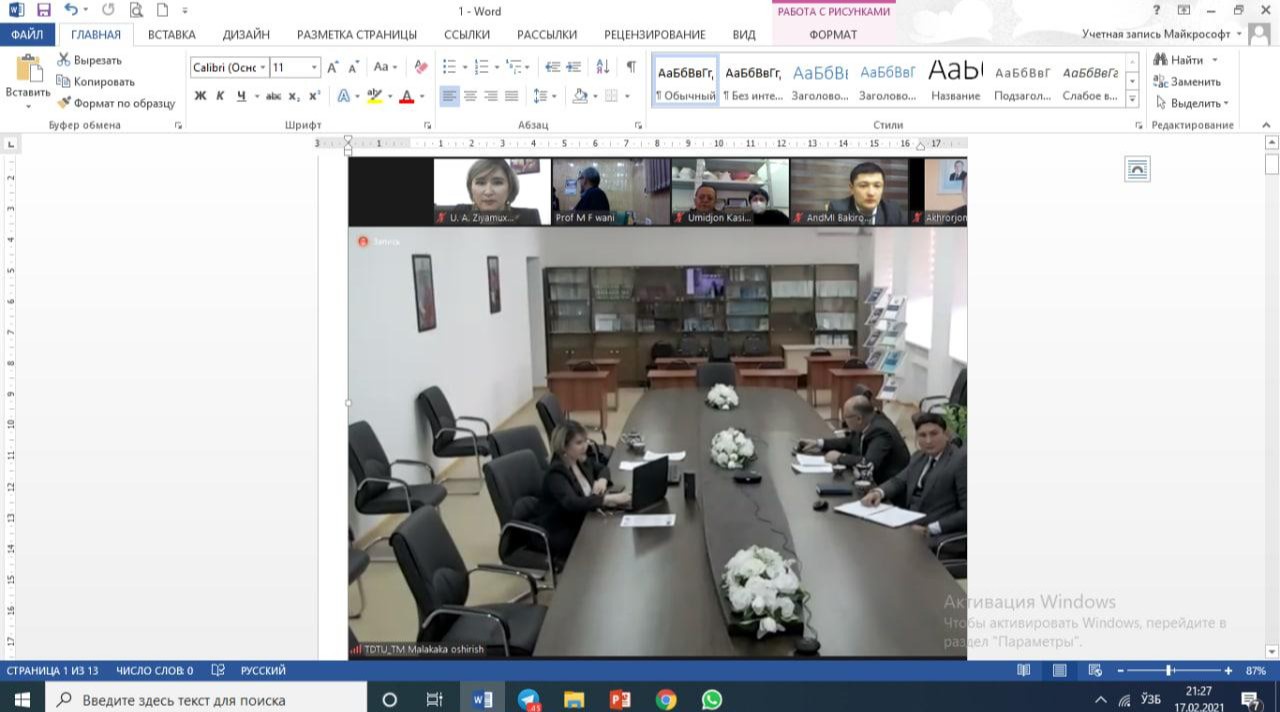Center align the paragraph
Viewport: 1280px width, 712px height.
tap(470, 96)
